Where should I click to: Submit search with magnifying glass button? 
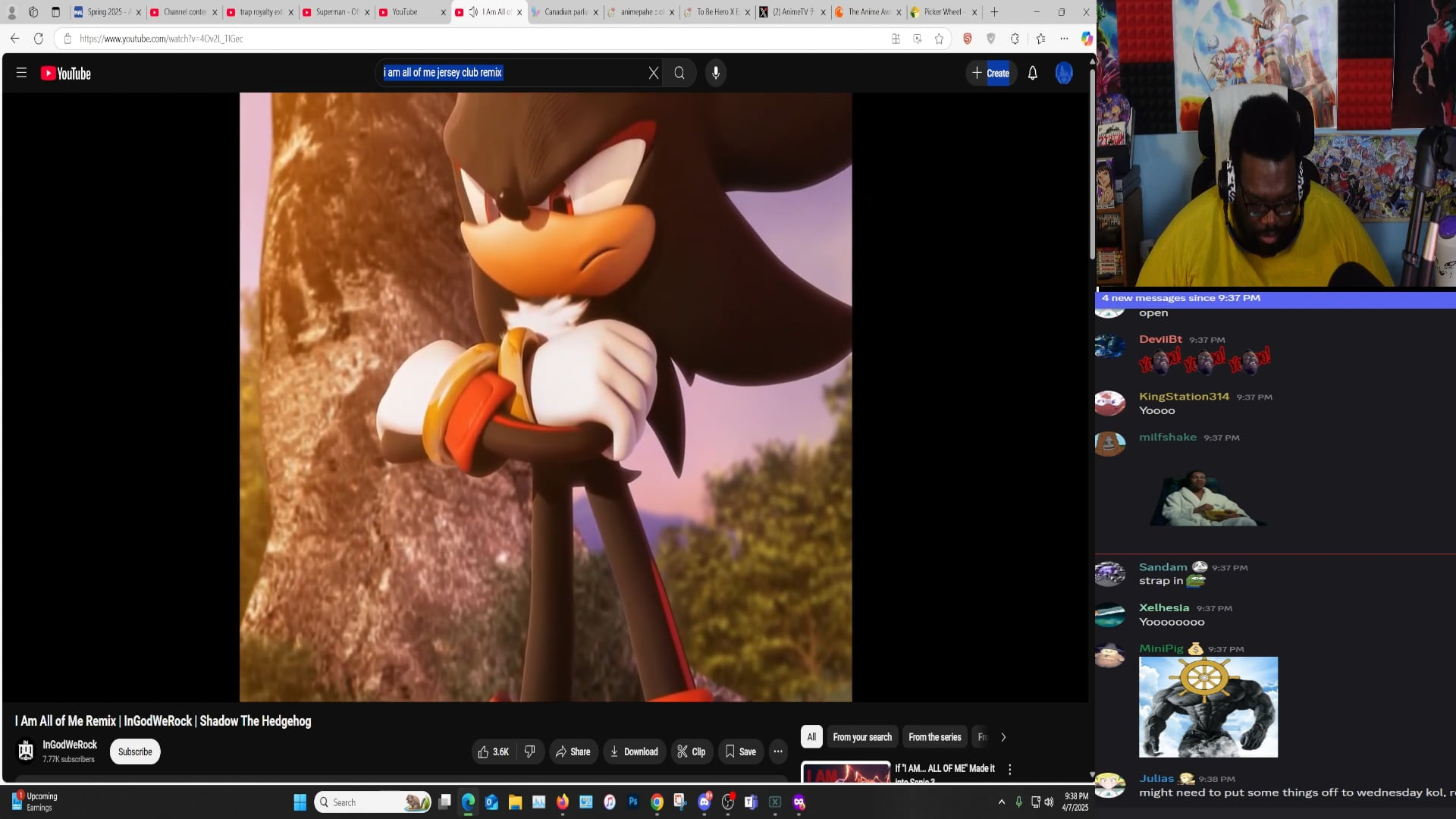(679, 73)
